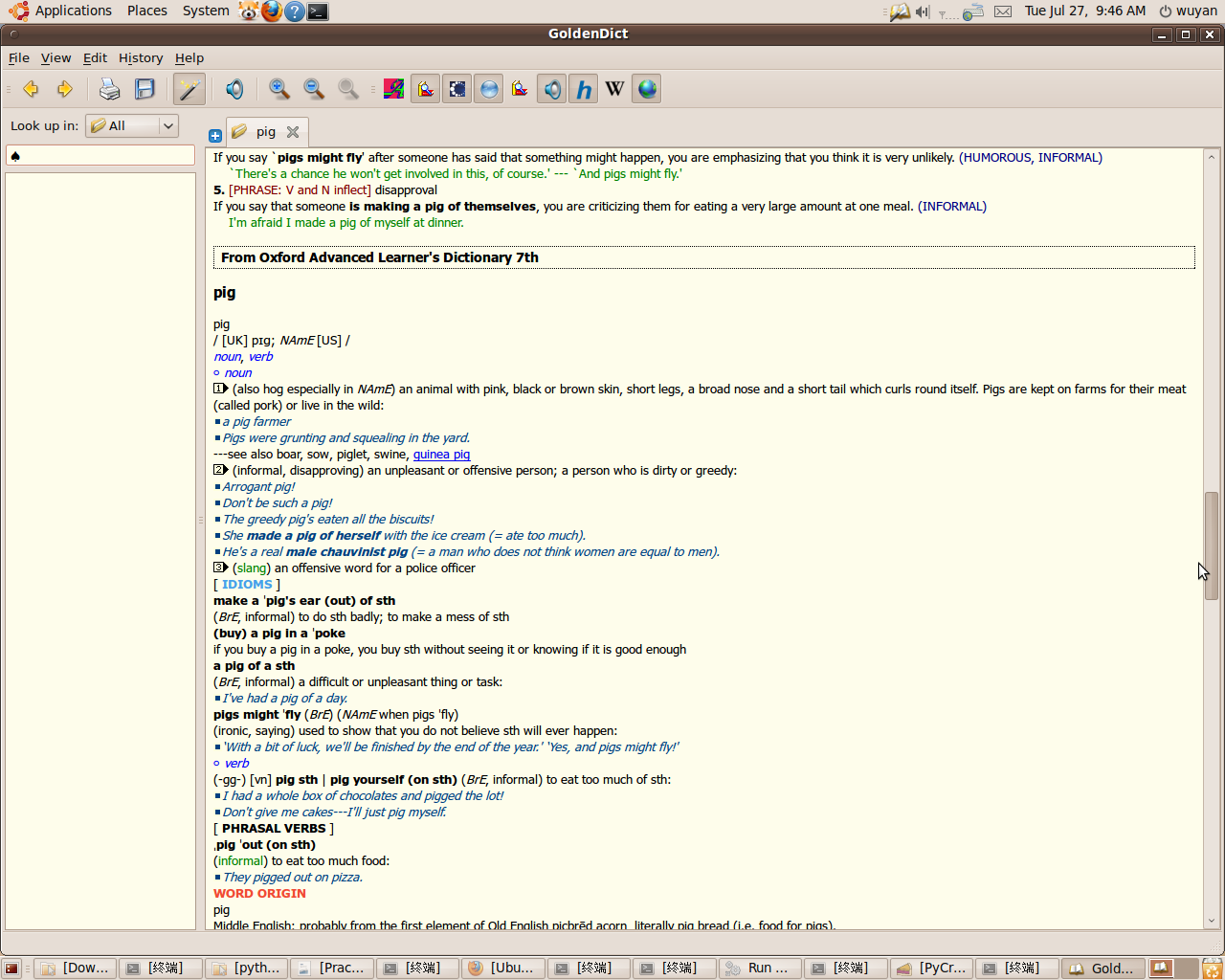This screenshot has height=980, width=1225.
Task: Switch to the Run ... taskbar window
Action: 761,969
